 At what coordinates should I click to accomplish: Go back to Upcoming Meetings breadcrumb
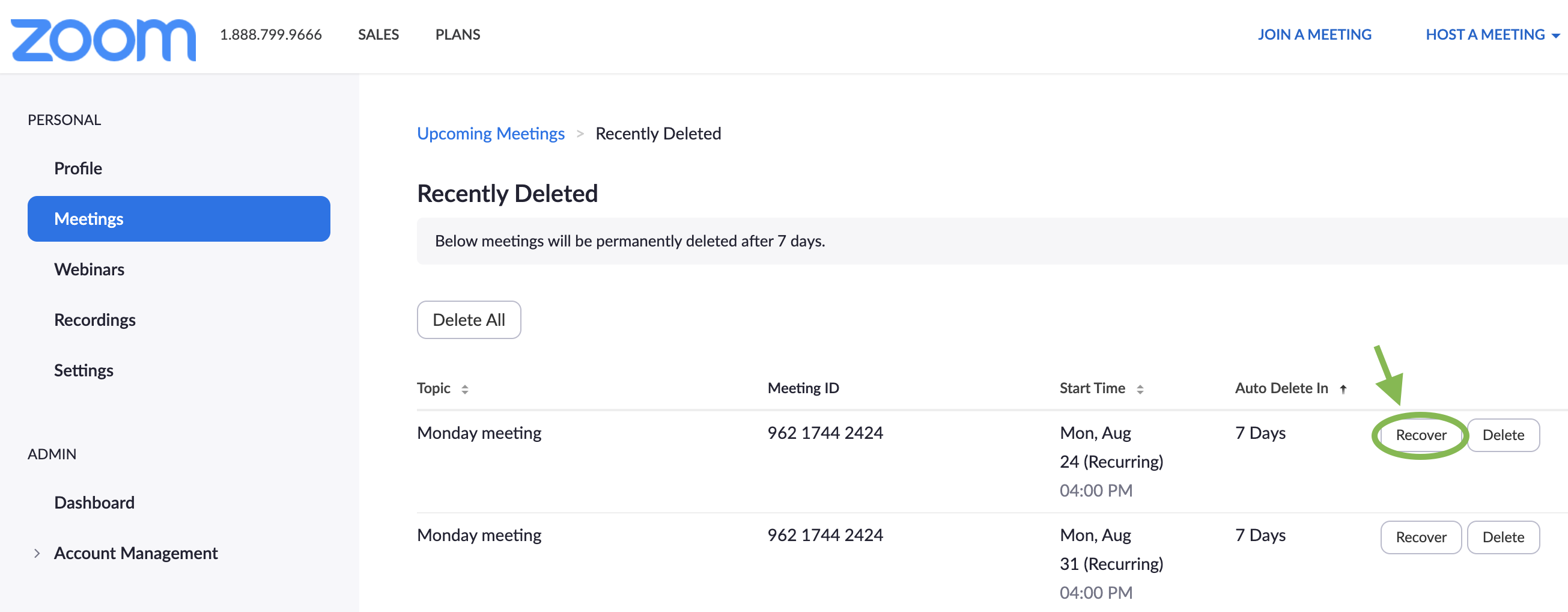tap(491, 133)
